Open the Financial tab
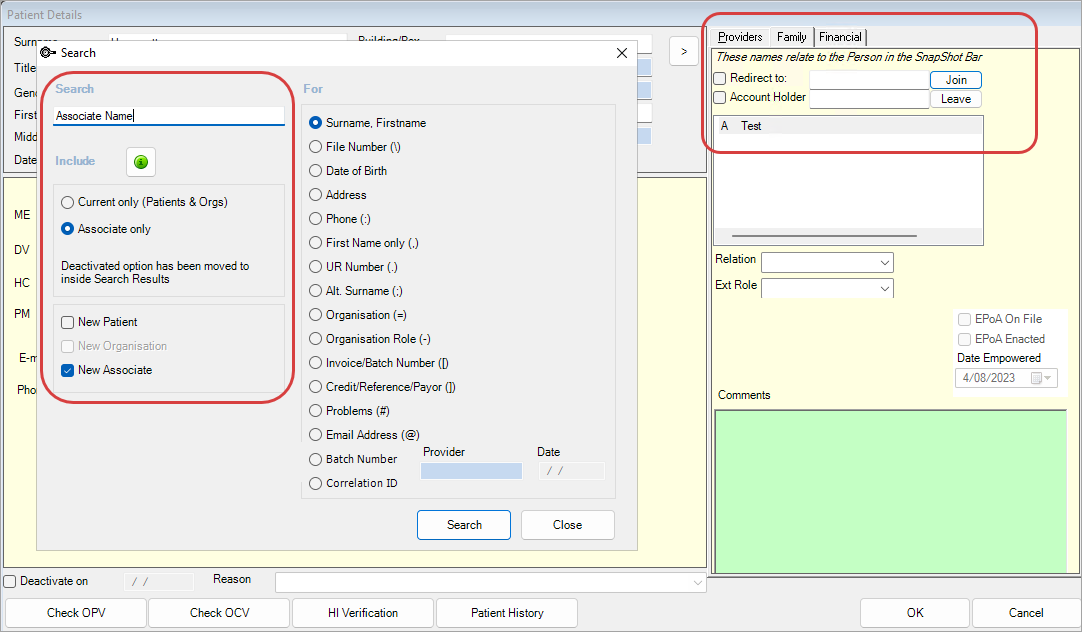Image resolution: width=1082 pixels, height=632 pixels. tap(840, 37)
